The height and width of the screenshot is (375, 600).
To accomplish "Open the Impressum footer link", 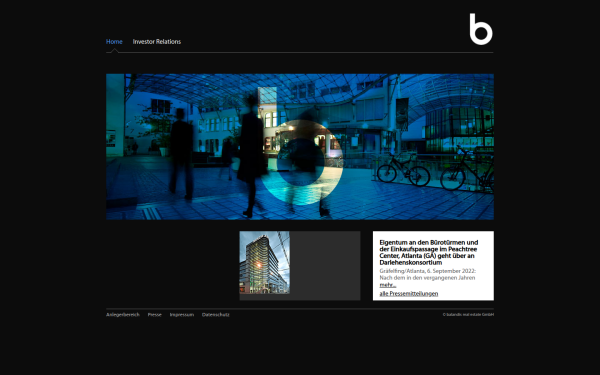I will [x=182, y=315].
